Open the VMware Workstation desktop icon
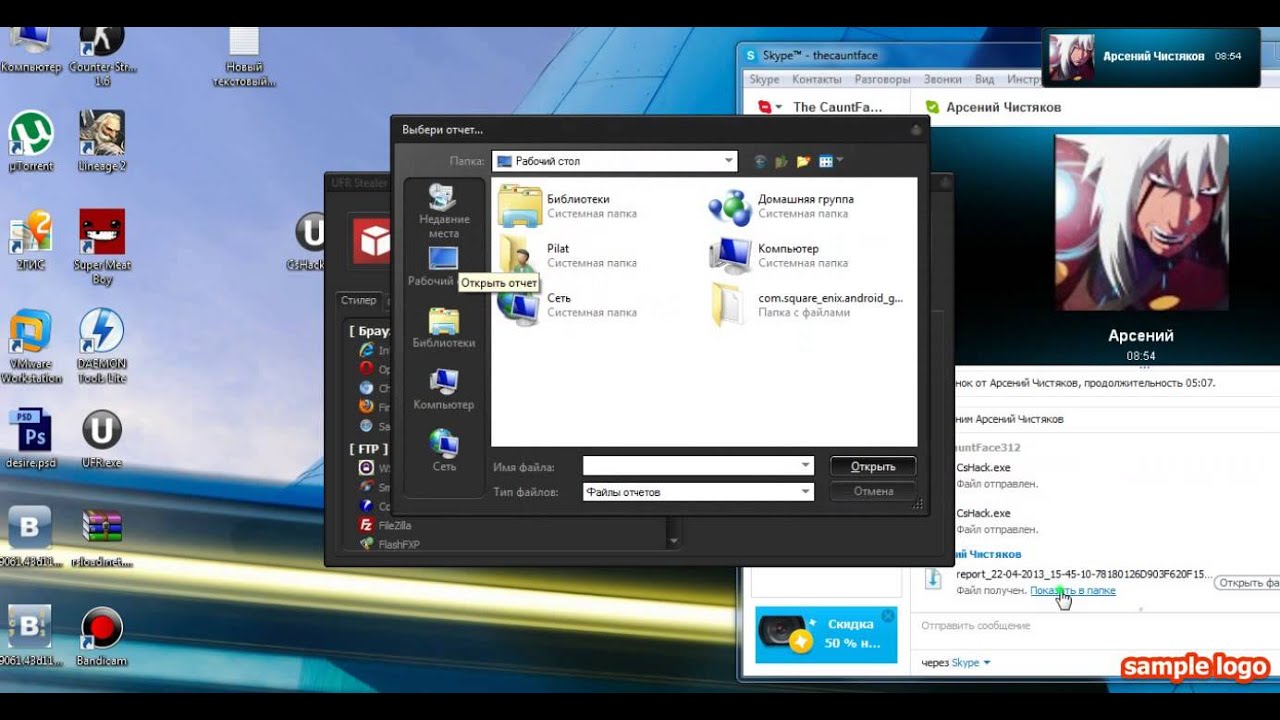Viewport: 1280px width, 720px height. [31, 346]
